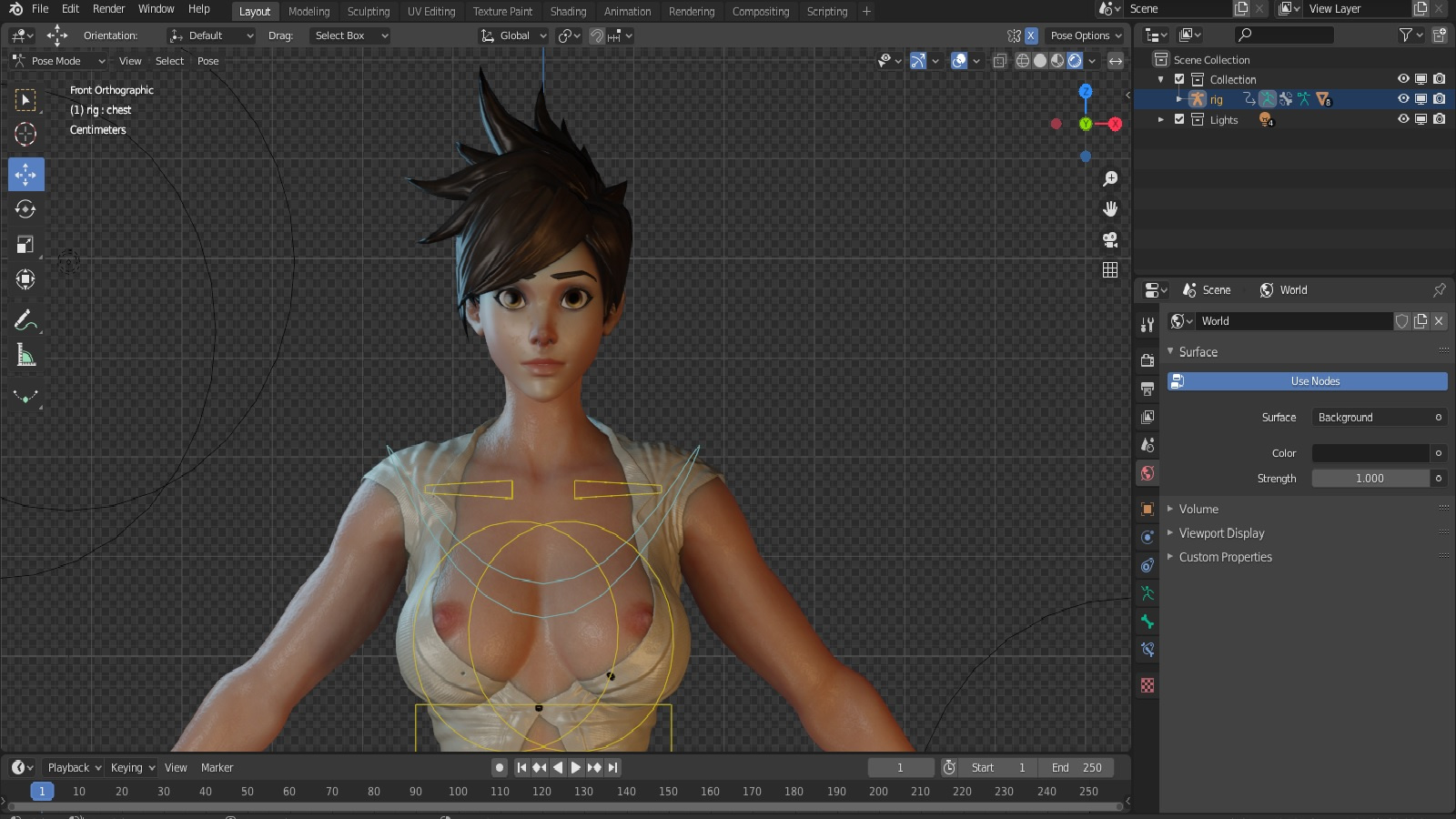Screen dimensions: 1456x819
Task: Open the World properties tab icon
Action: pos(1148,473)
